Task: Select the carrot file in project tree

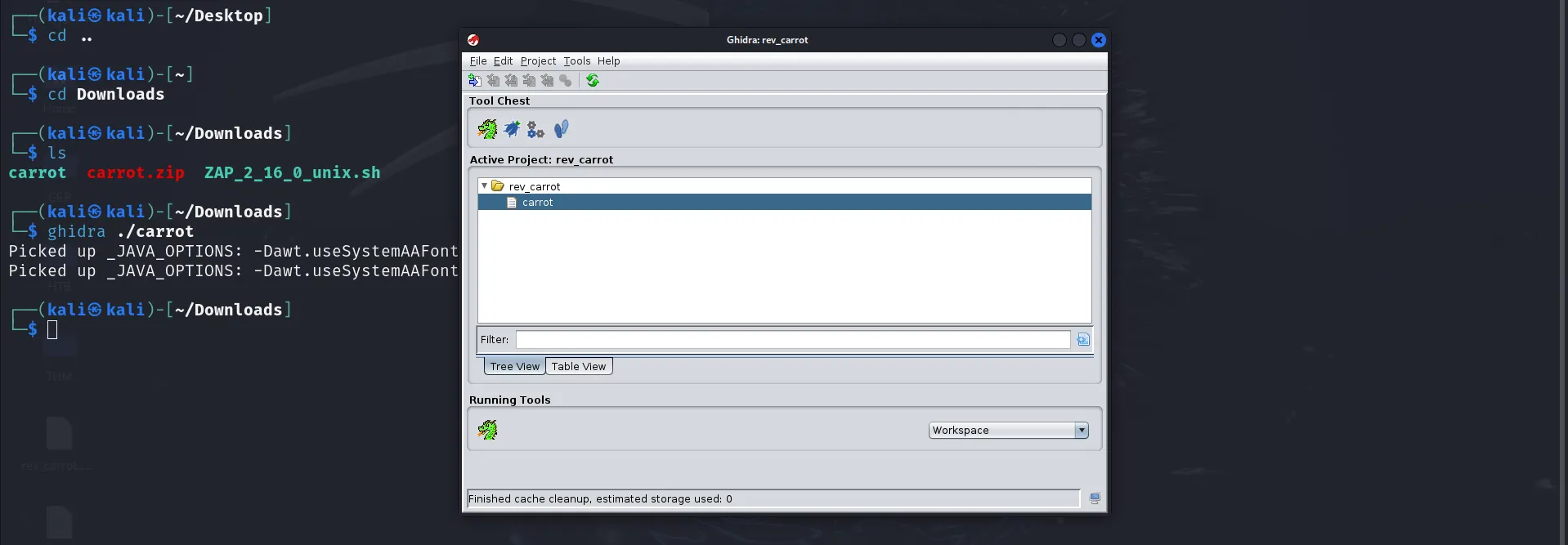Action: [785, 202]
